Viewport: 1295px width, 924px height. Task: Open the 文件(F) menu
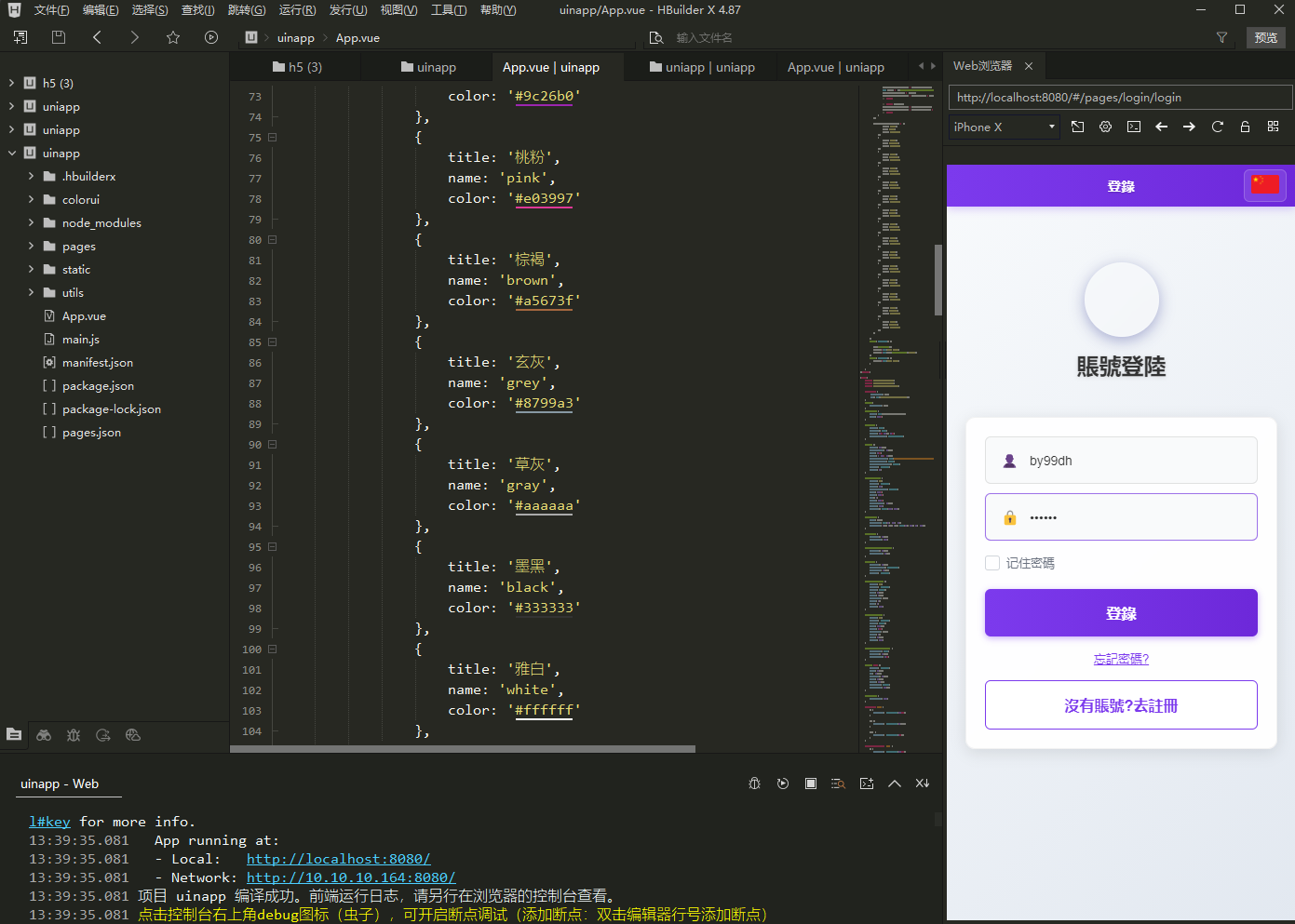click(51, 10)
